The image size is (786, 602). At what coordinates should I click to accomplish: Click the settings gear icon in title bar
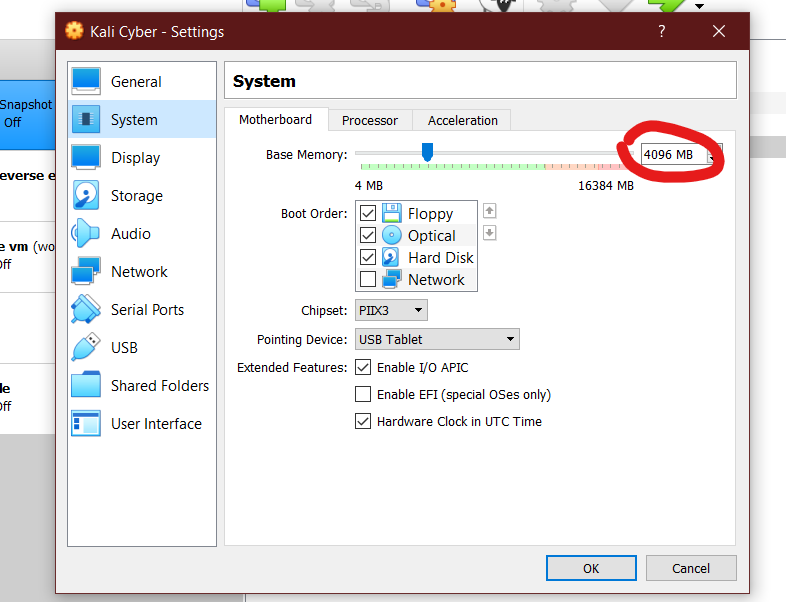74,31
